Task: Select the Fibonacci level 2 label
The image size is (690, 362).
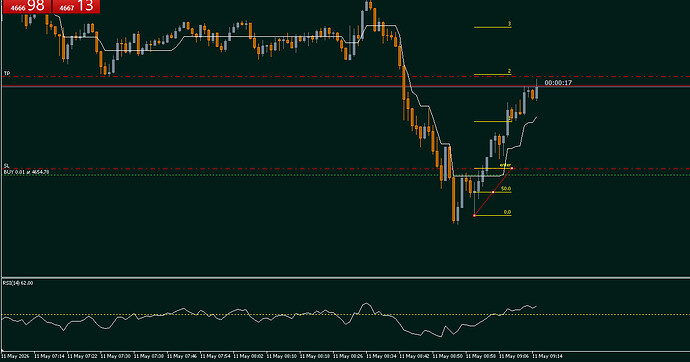Action: (509, 71)
